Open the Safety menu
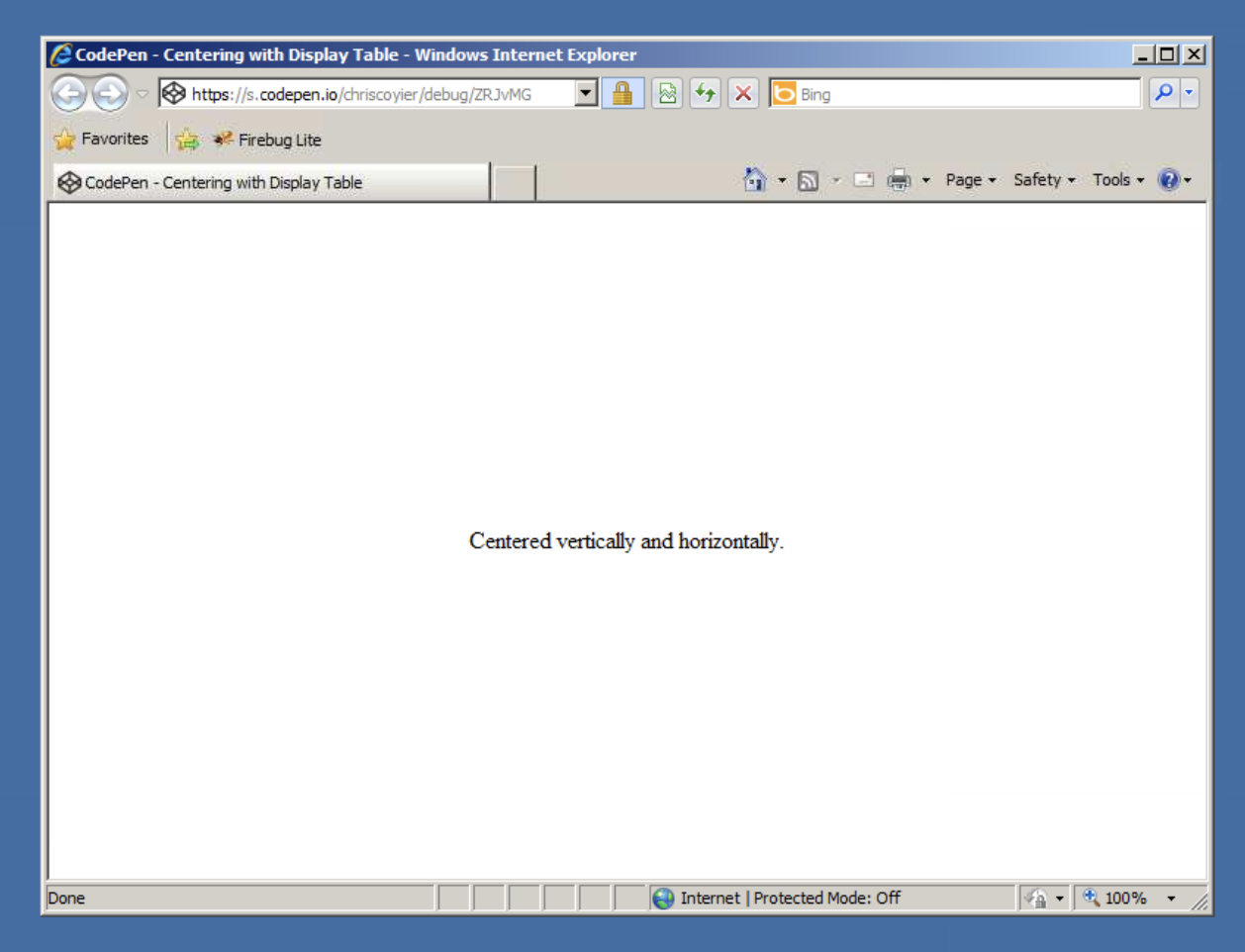Image resolution: width=1245 pixels, height=952 pixels. click(1043, 180)
